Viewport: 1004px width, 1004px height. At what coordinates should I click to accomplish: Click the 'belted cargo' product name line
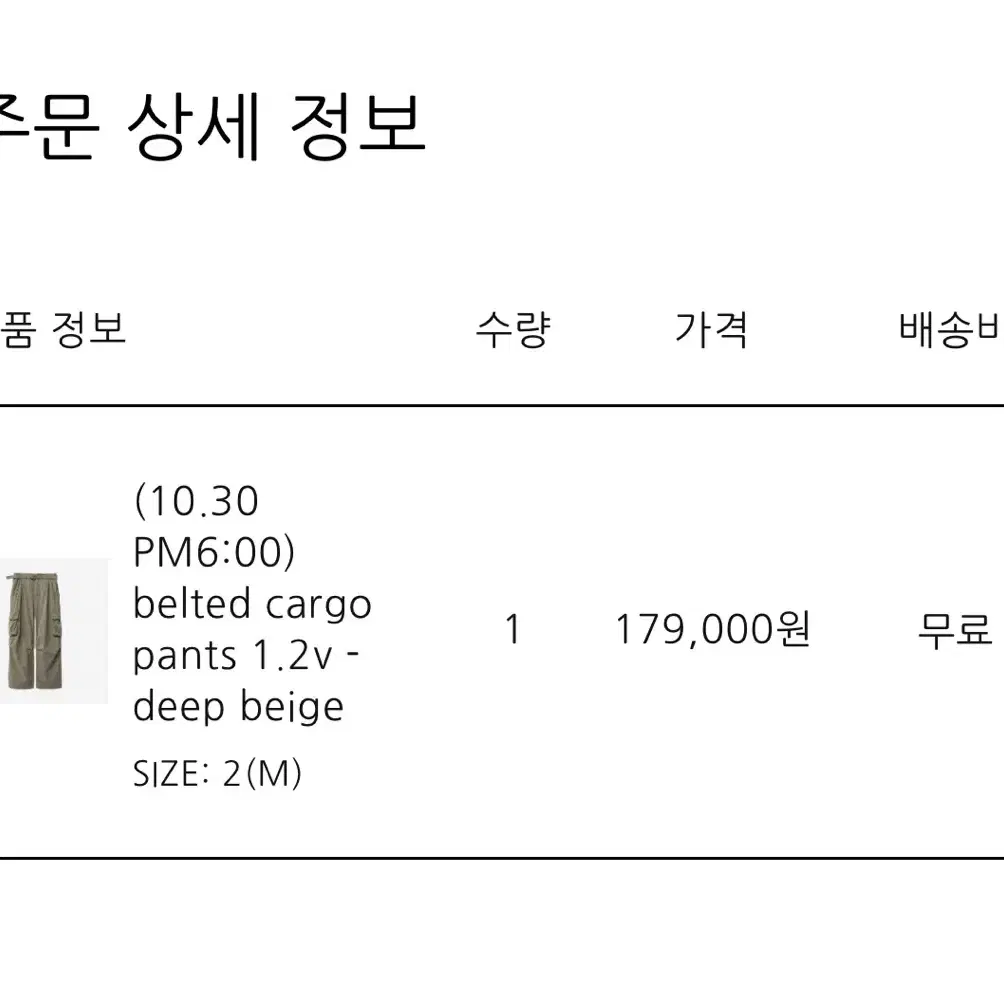[252, 604]
